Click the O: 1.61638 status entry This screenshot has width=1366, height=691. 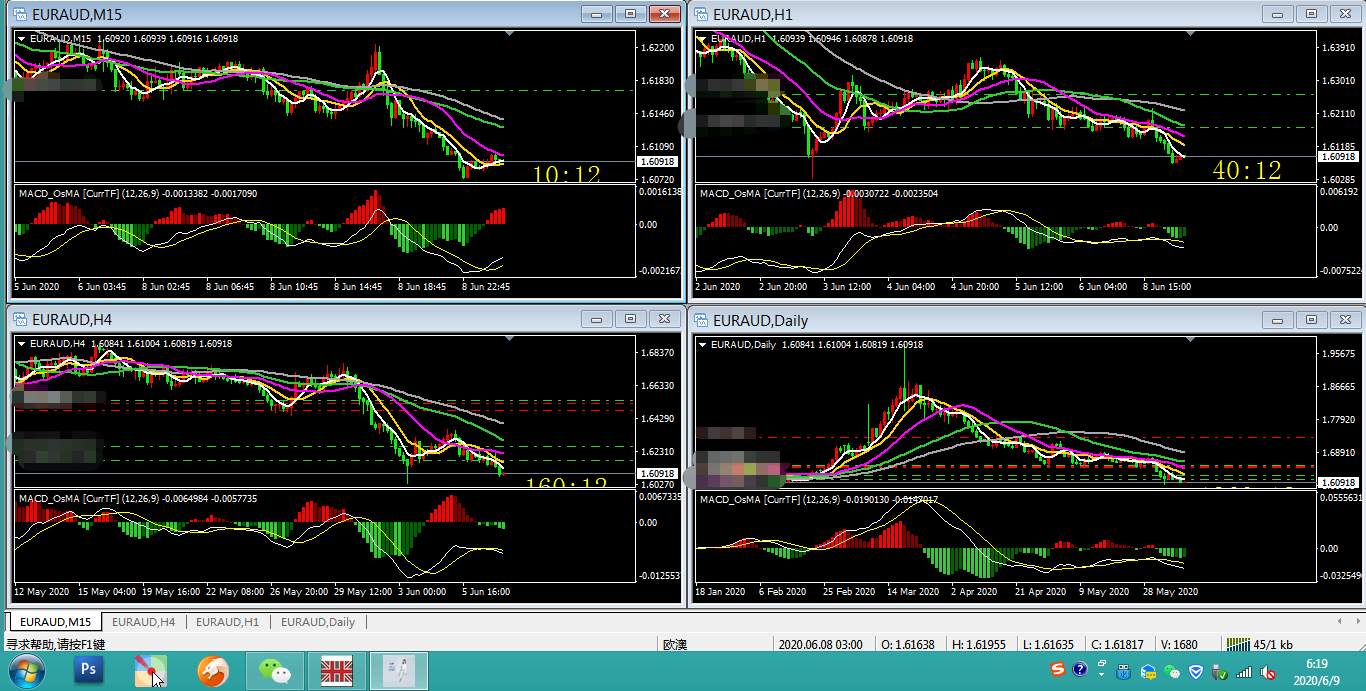[908, 644]
